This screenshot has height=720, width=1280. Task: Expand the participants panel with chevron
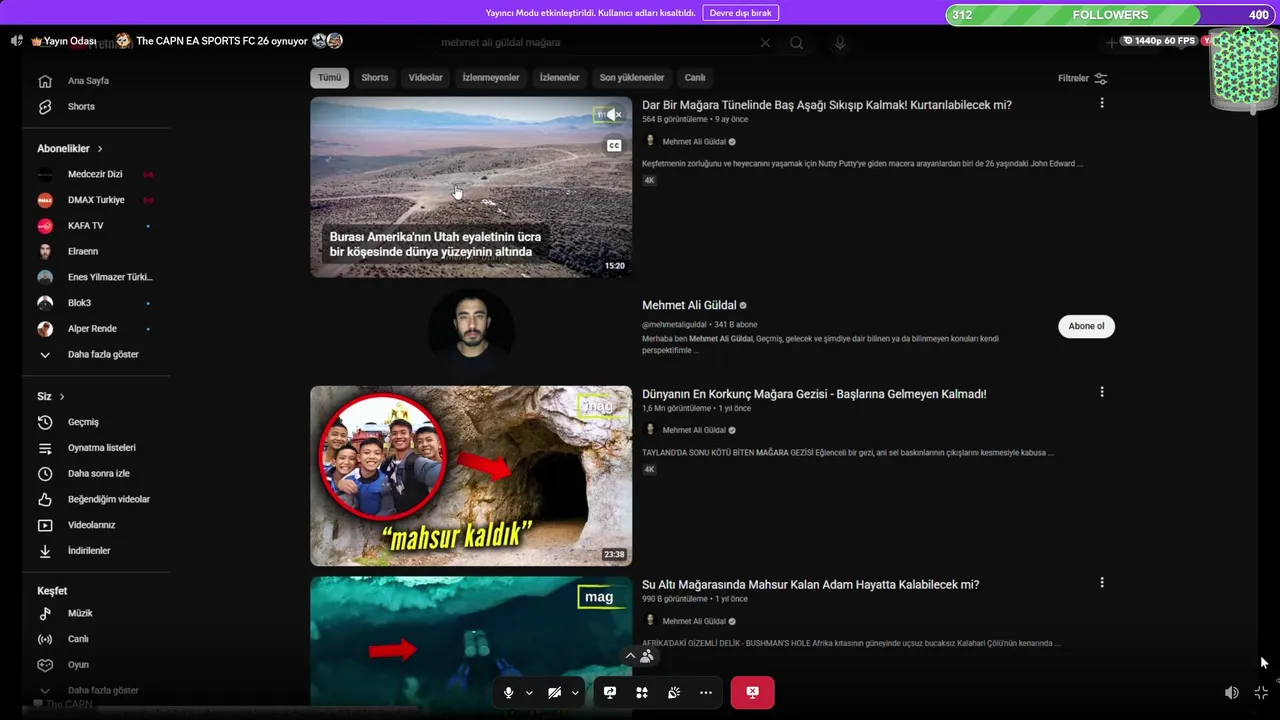630,656
